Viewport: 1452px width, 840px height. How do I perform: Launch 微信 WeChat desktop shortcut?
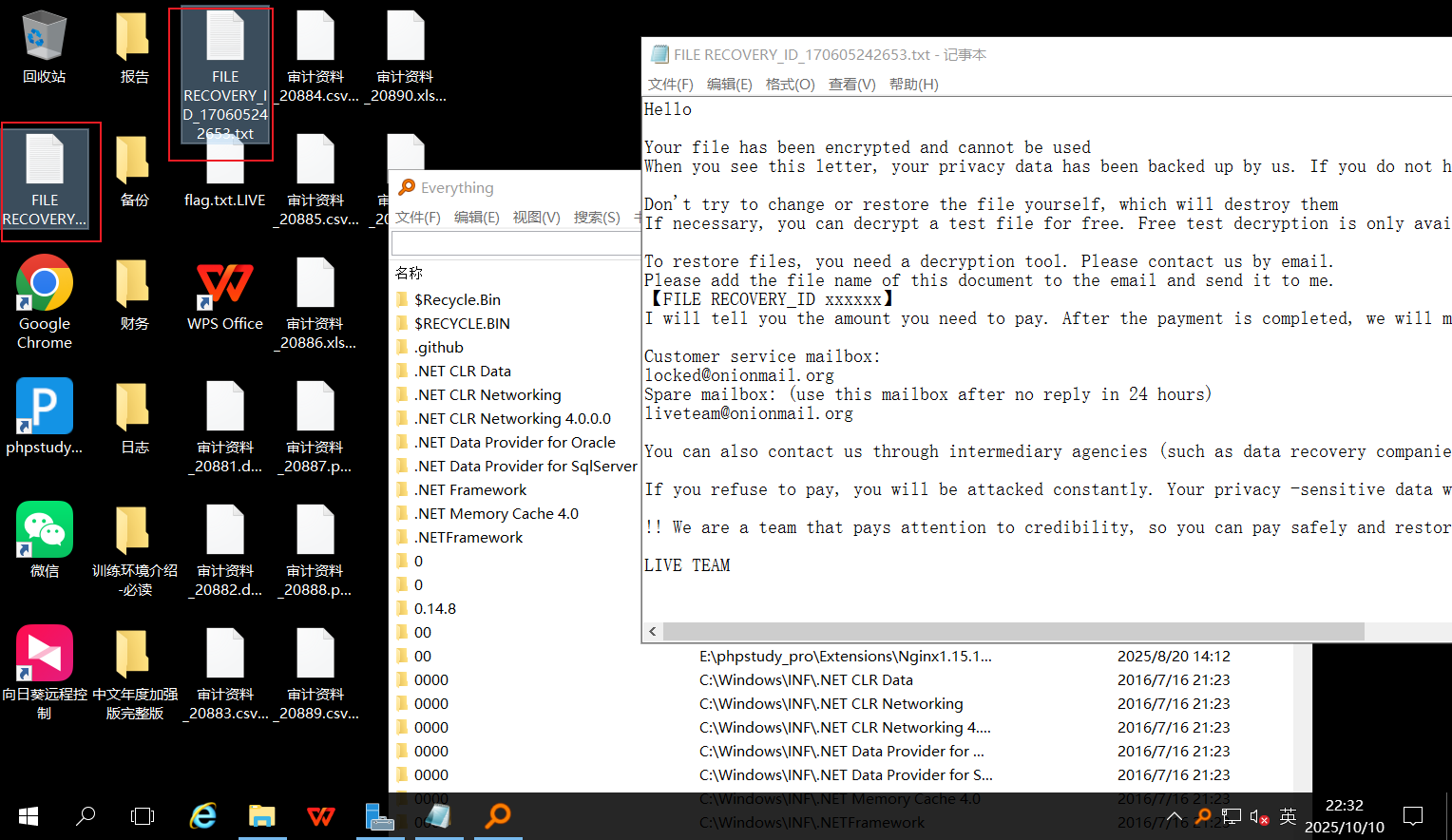click(x=45, y=540)
